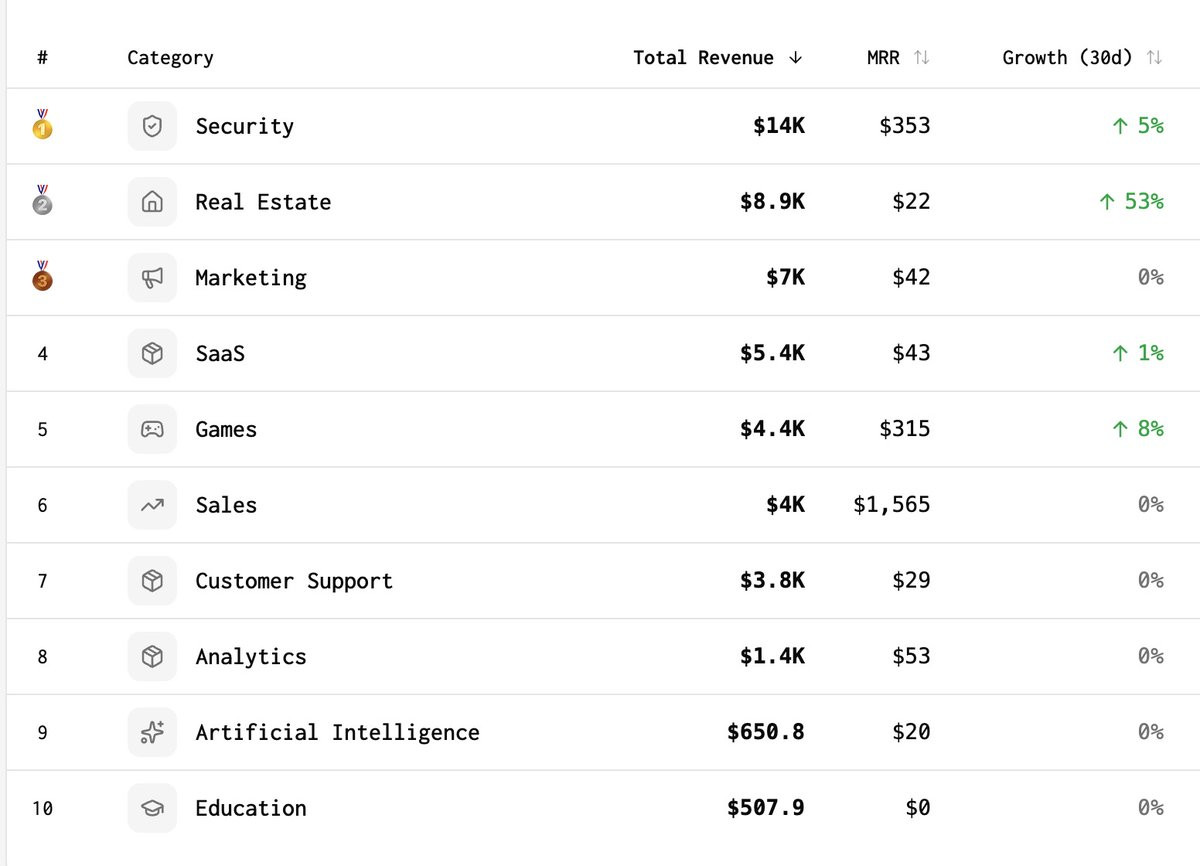
Task: Click the Security shield icon
Action: click(152, 126)
